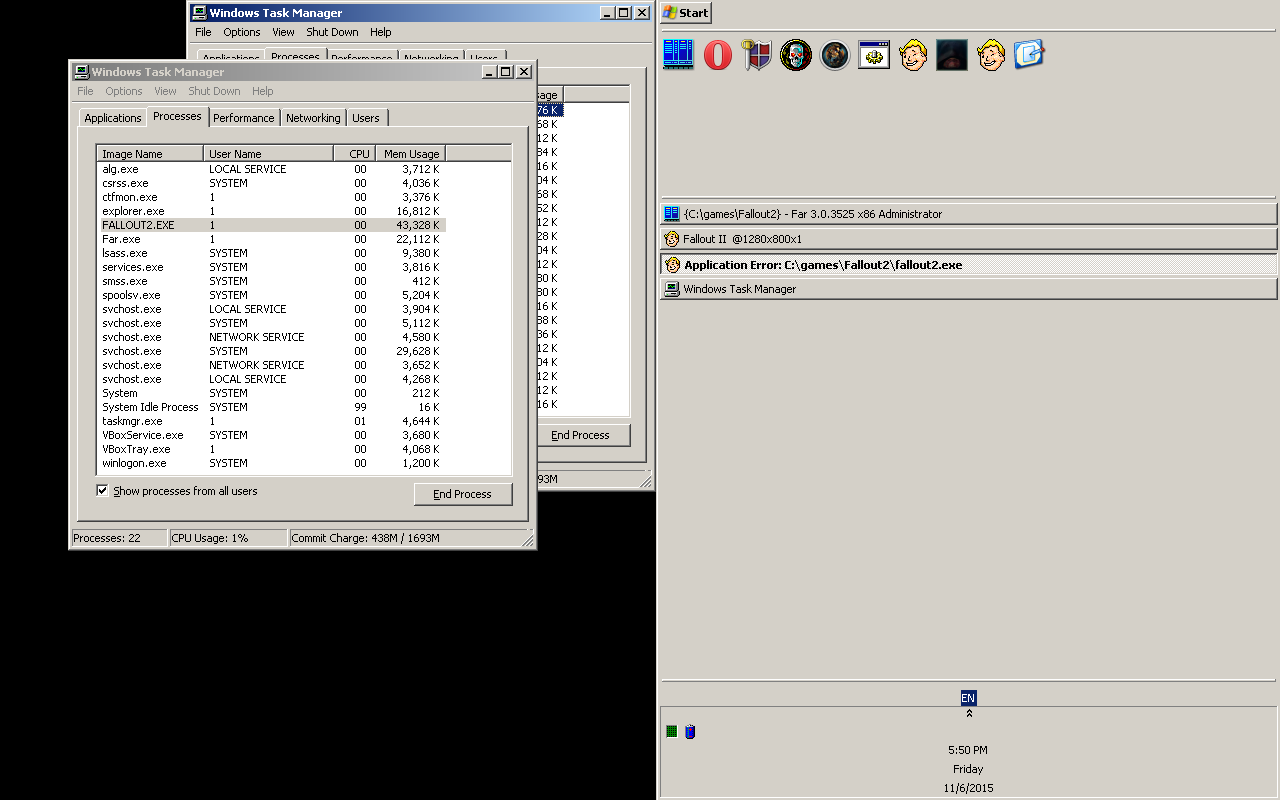1280x800 pixels.
Task: Click the sword and shield quick launch icon
Action: point(757,54)
